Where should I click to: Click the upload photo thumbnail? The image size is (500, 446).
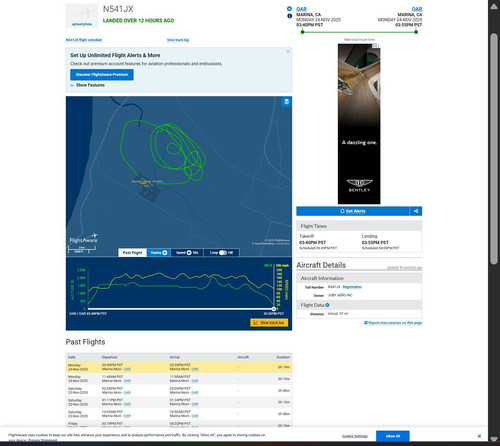coord(82,16)
